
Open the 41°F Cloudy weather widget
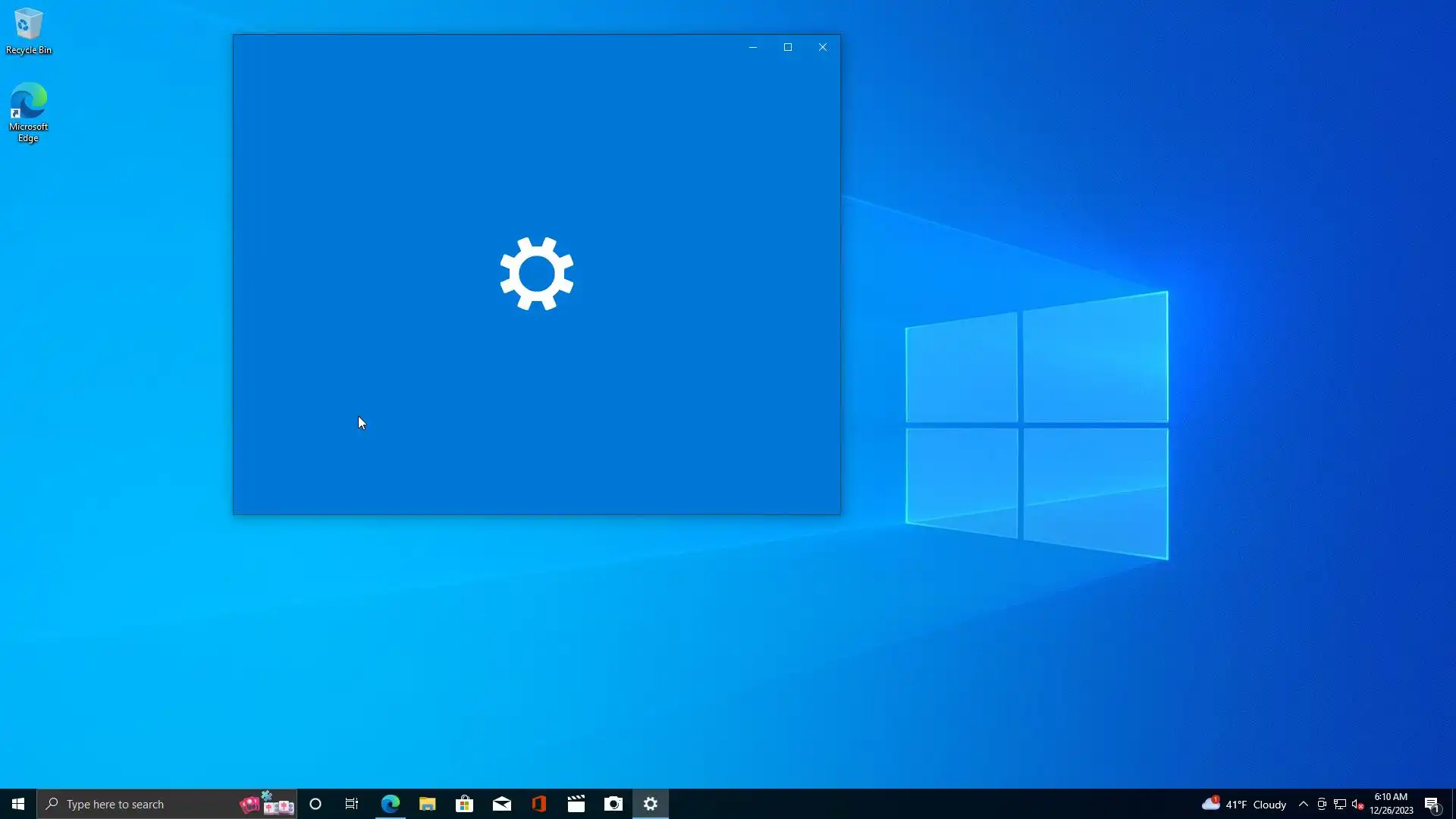(1244, 804)
